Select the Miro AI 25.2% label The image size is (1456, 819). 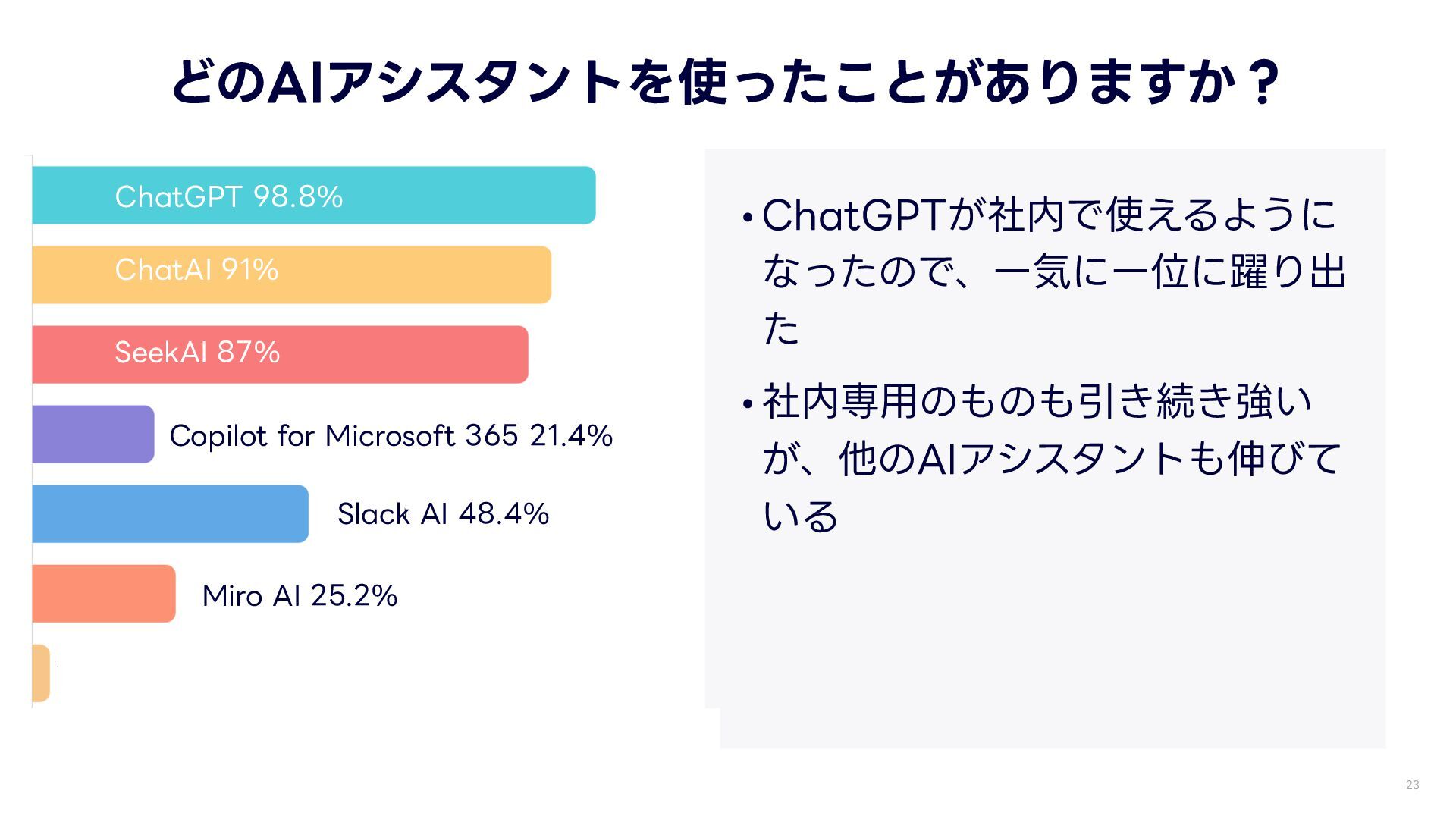300,596
